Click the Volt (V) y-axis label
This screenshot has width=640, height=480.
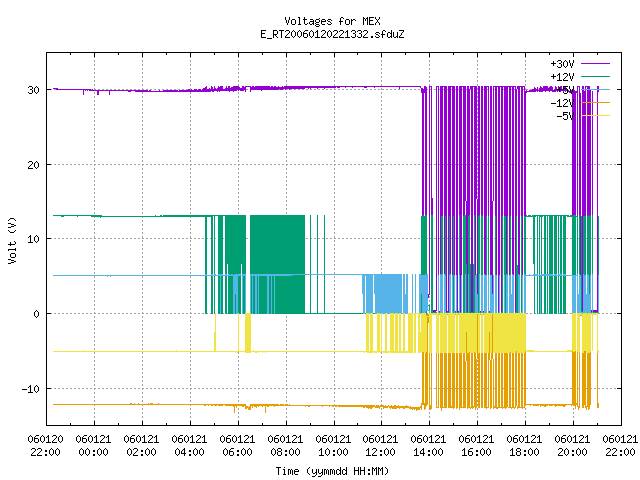tap(12, 240)
